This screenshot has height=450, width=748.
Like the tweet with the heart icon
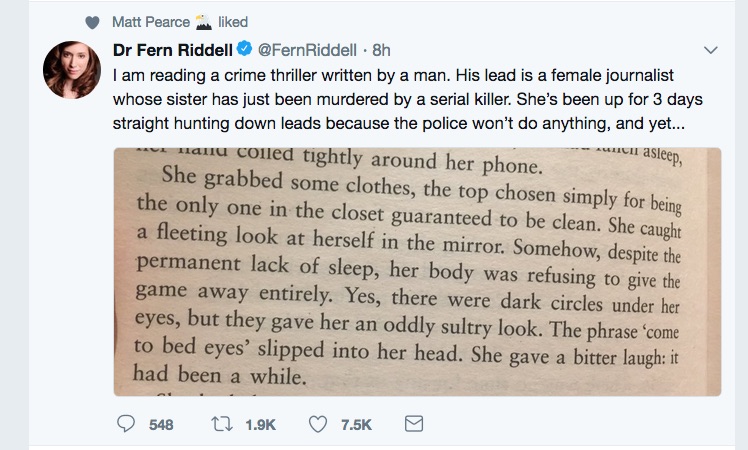pos(318,424)
